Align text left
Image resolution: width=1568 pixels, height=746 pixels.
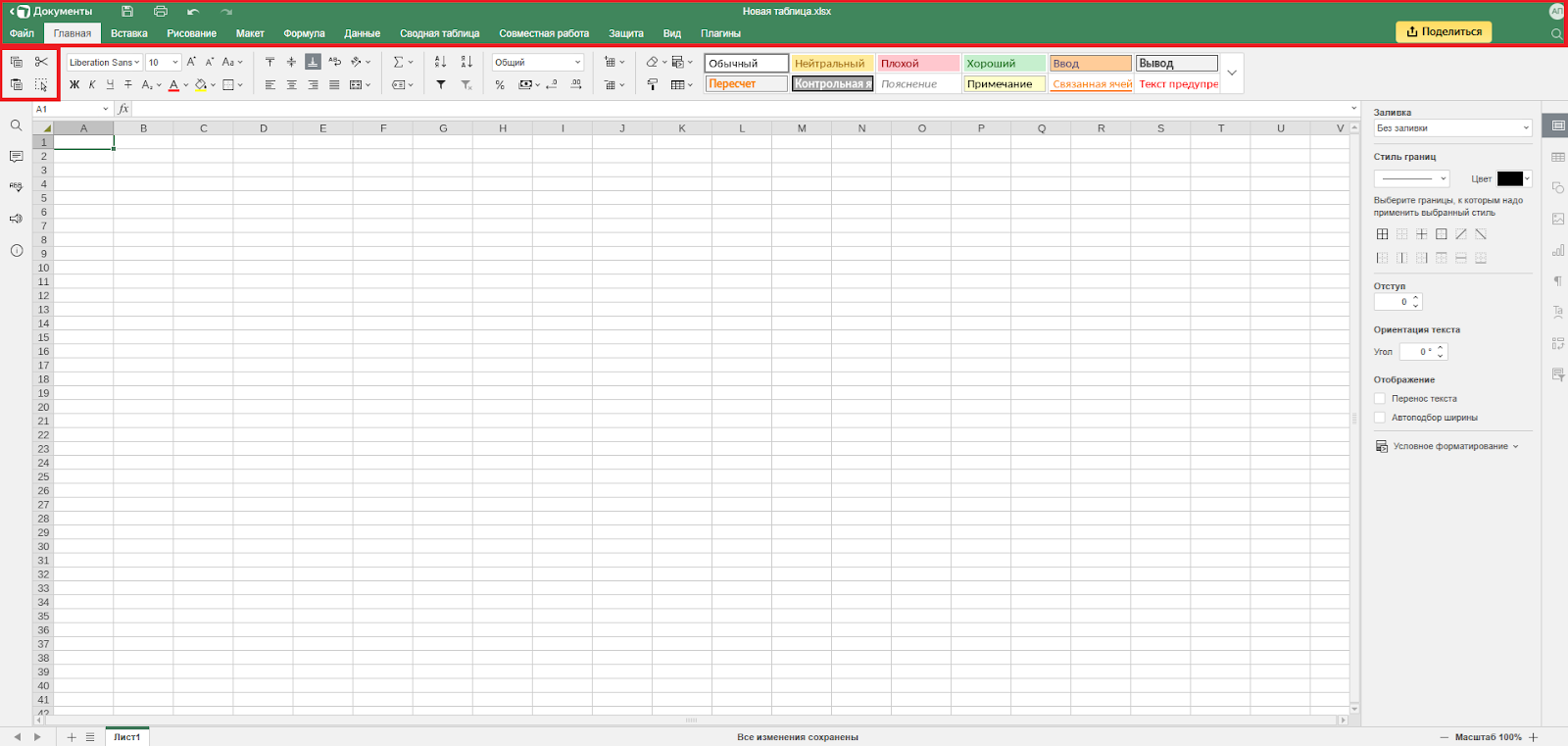[x=269, y=85]
